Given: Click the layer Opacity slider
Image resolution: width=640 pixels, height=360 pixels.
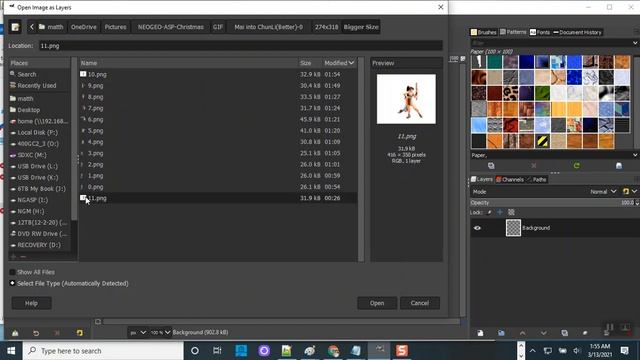Looking at the screenshot, I should tap(553, 202).
